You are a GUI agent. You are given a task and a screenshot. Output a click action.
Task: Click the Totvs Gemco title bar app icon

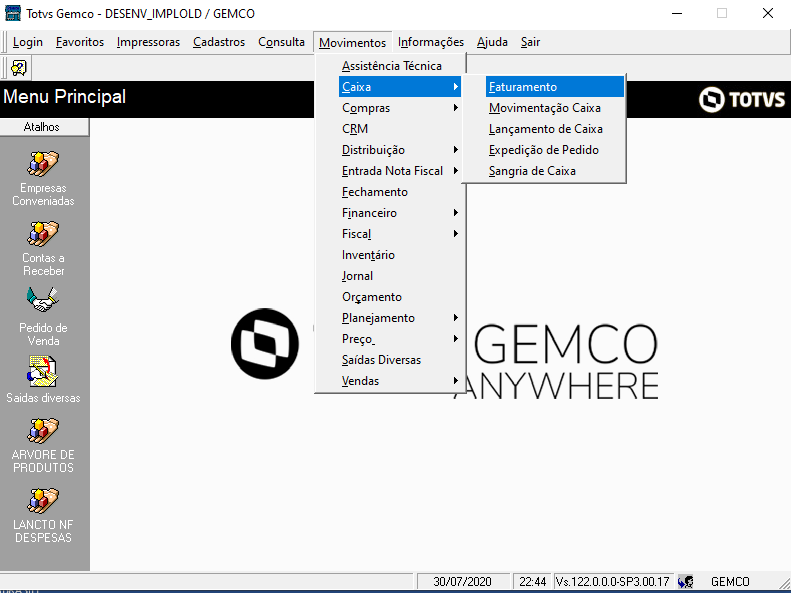pos(13,13)
